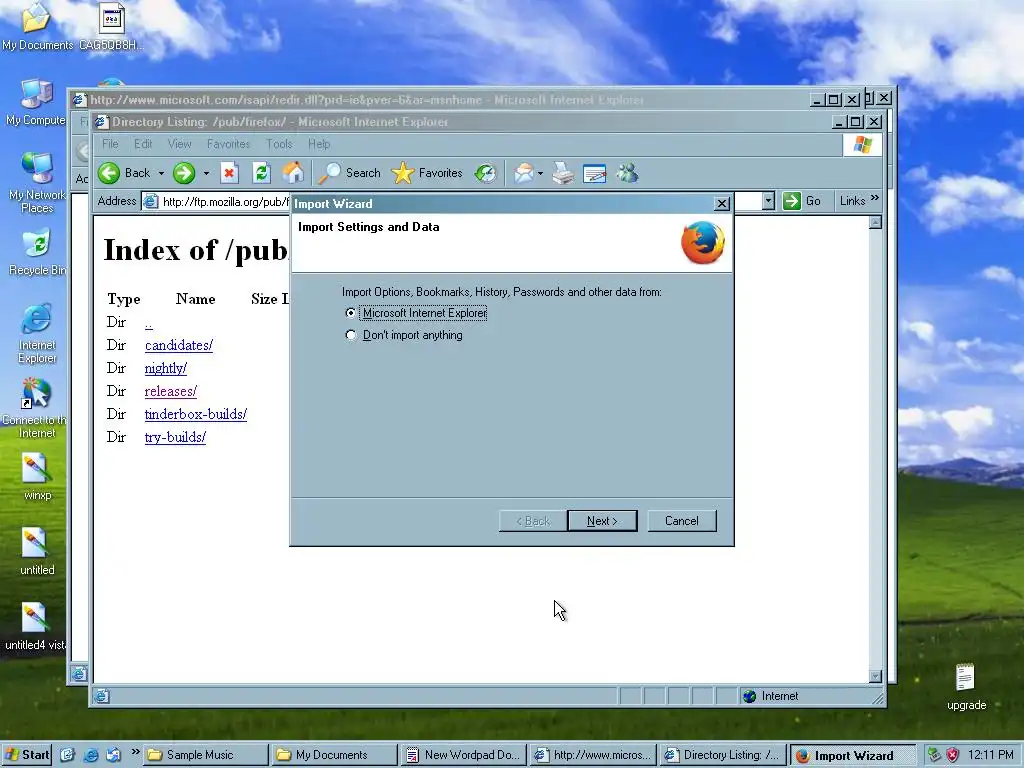This screenshot has height=768, width=1024.
Task: Open try-builds/ directory link
Action: pyautogui.click(x=175, y=438)
